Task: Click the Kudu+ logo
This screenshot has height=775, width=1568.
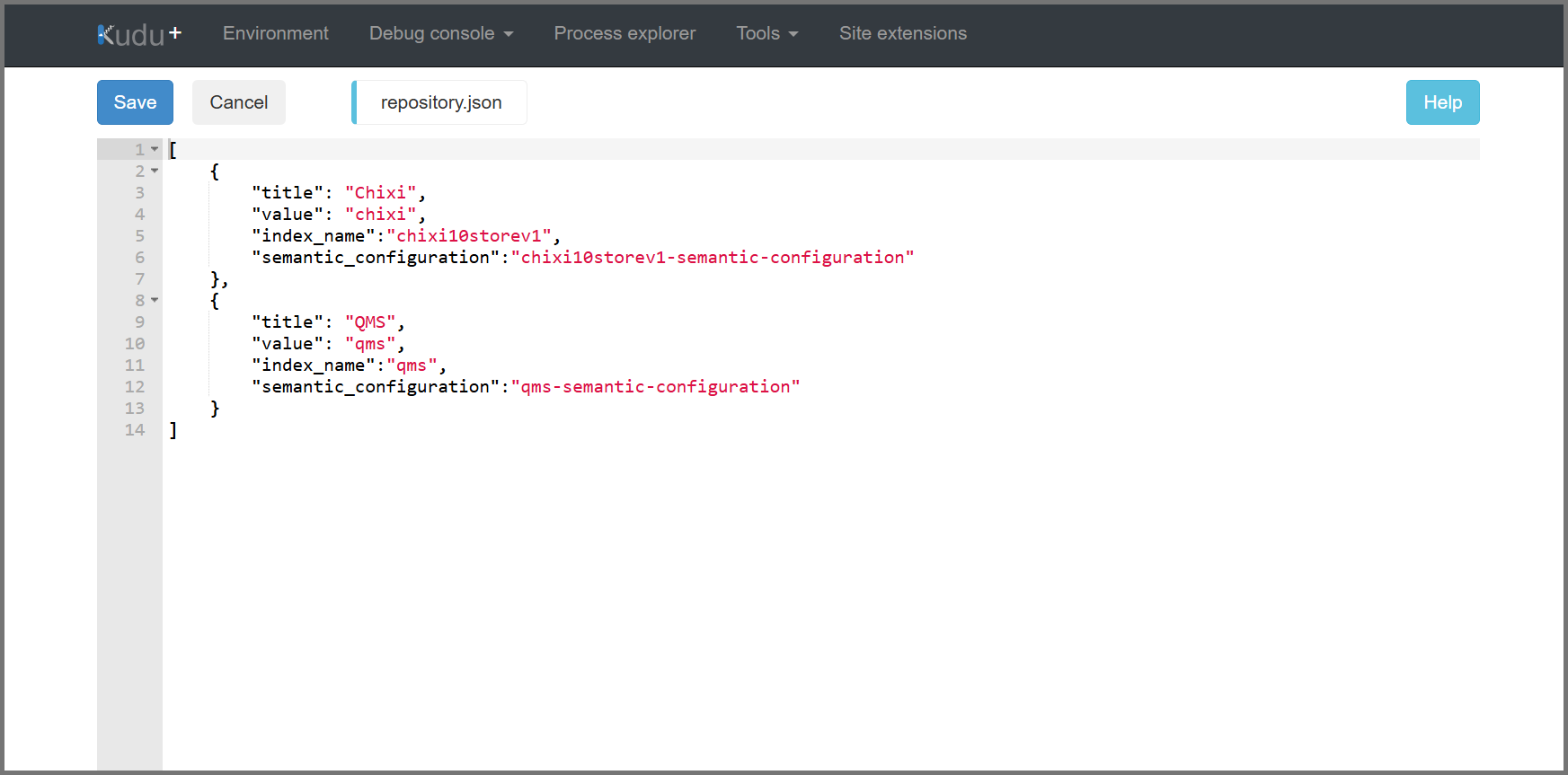Action: tap(138, 34)
